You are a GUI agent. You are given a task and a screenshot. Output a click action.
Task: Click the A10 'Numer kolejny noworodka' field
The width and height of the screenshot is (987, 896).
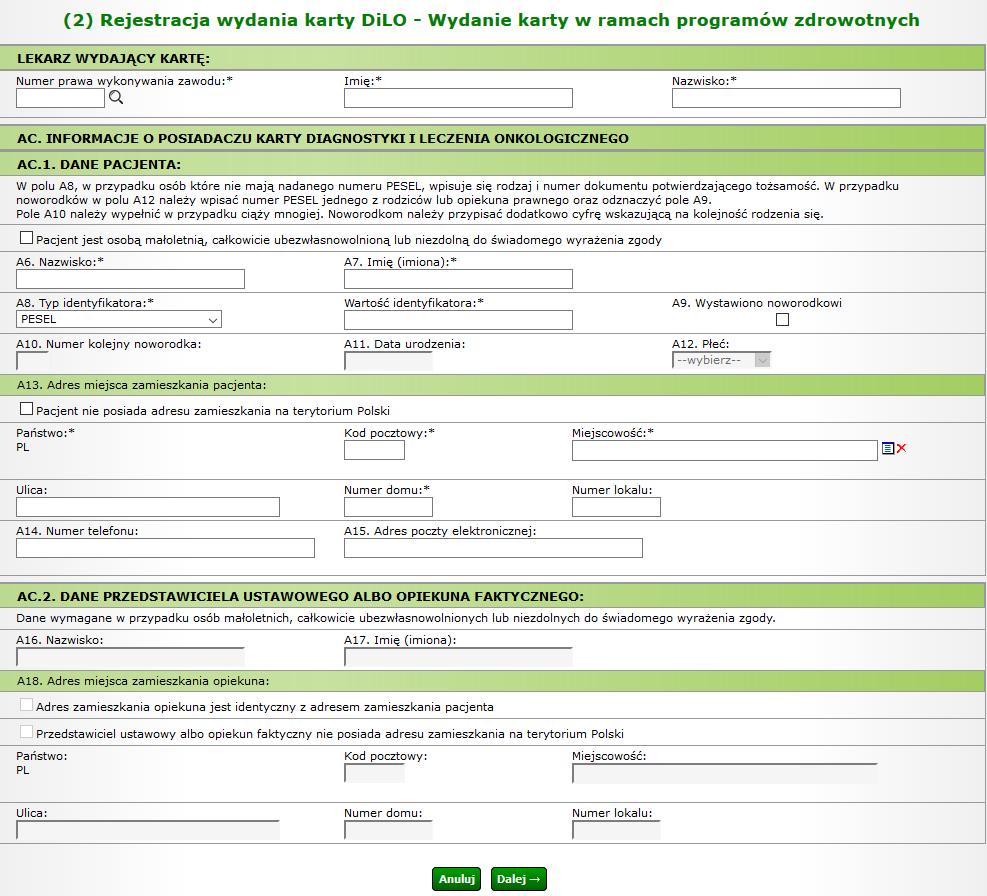pos(32,361)
